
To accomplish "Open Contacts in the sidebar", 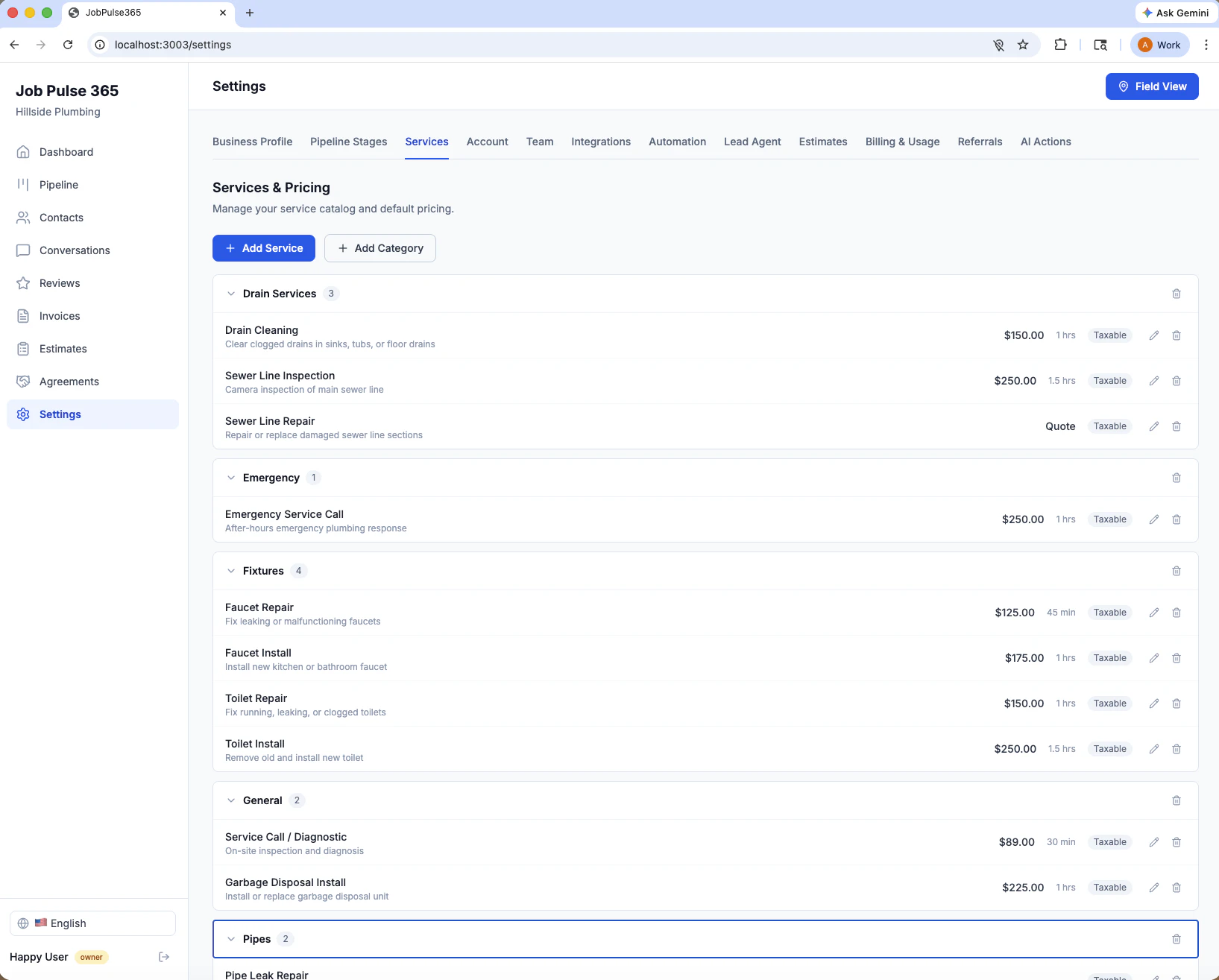I will coord(92,218).
